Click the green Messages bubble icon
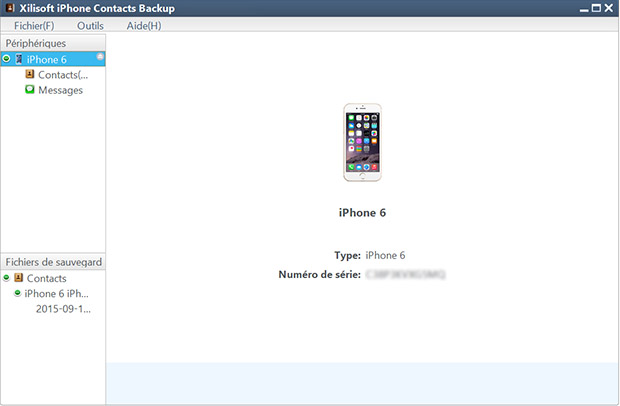 point(30,89)
